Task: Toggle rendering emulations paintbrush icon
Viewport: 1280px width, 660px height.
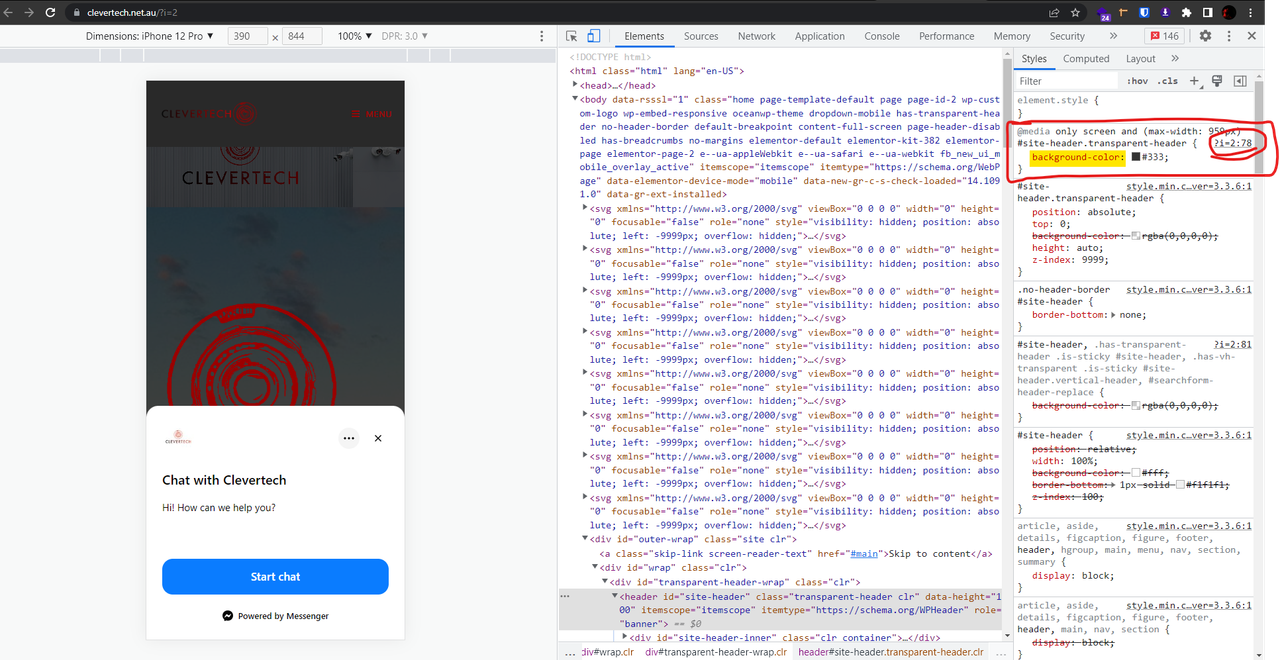Action: pos(1217,81)
